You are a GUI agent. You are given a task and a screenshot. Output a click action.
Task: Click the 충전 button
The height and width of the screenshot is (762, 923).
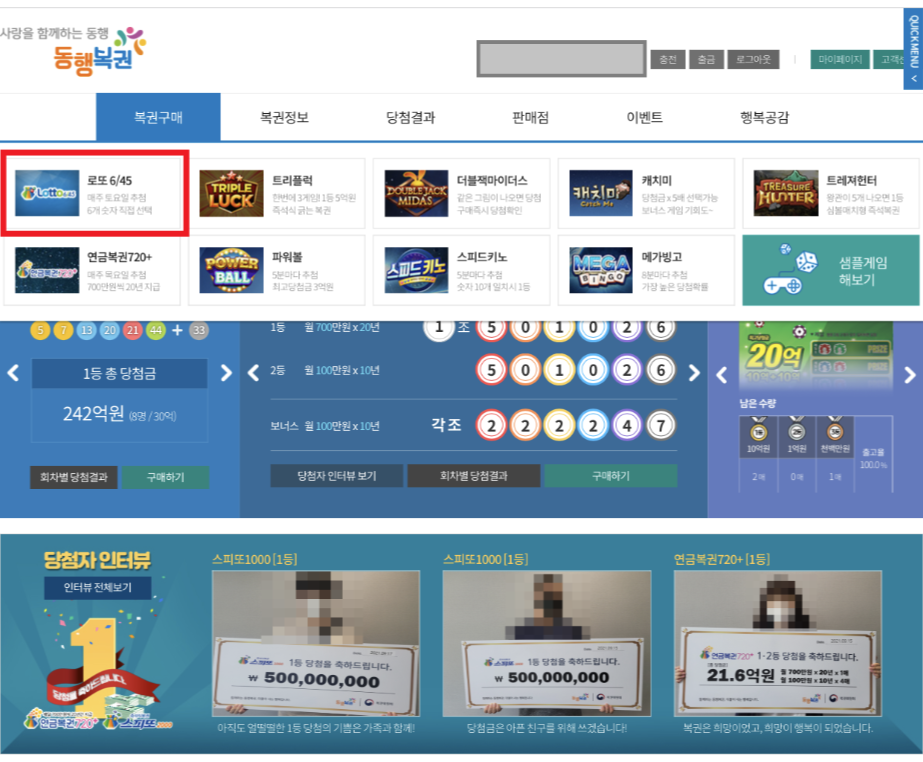[x=668, y=59]
